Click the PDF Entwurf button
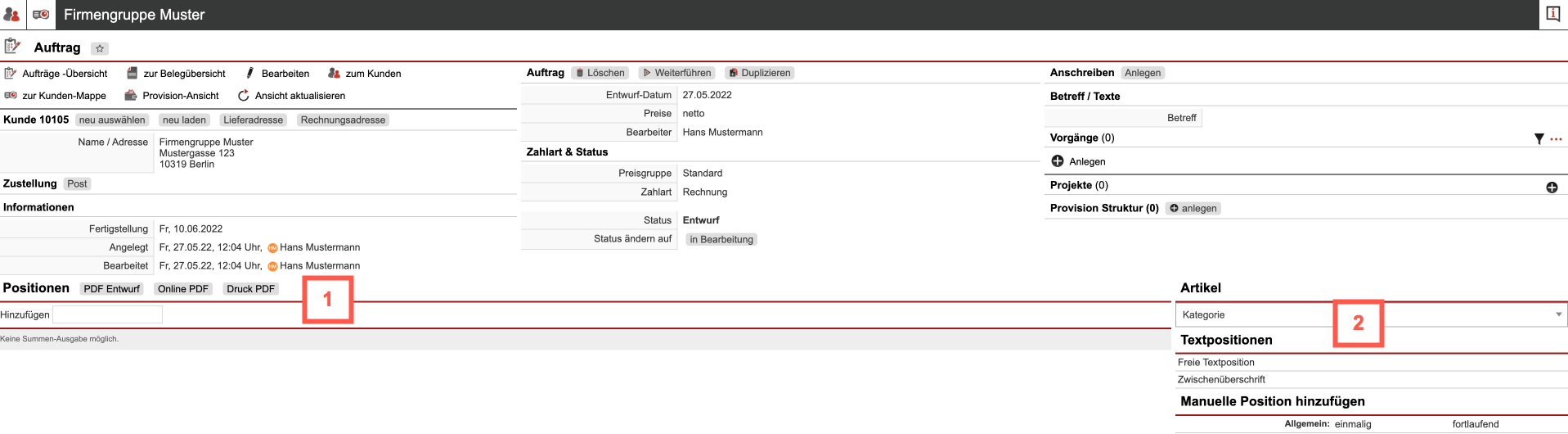1568x434 pixels. [112, 289]
